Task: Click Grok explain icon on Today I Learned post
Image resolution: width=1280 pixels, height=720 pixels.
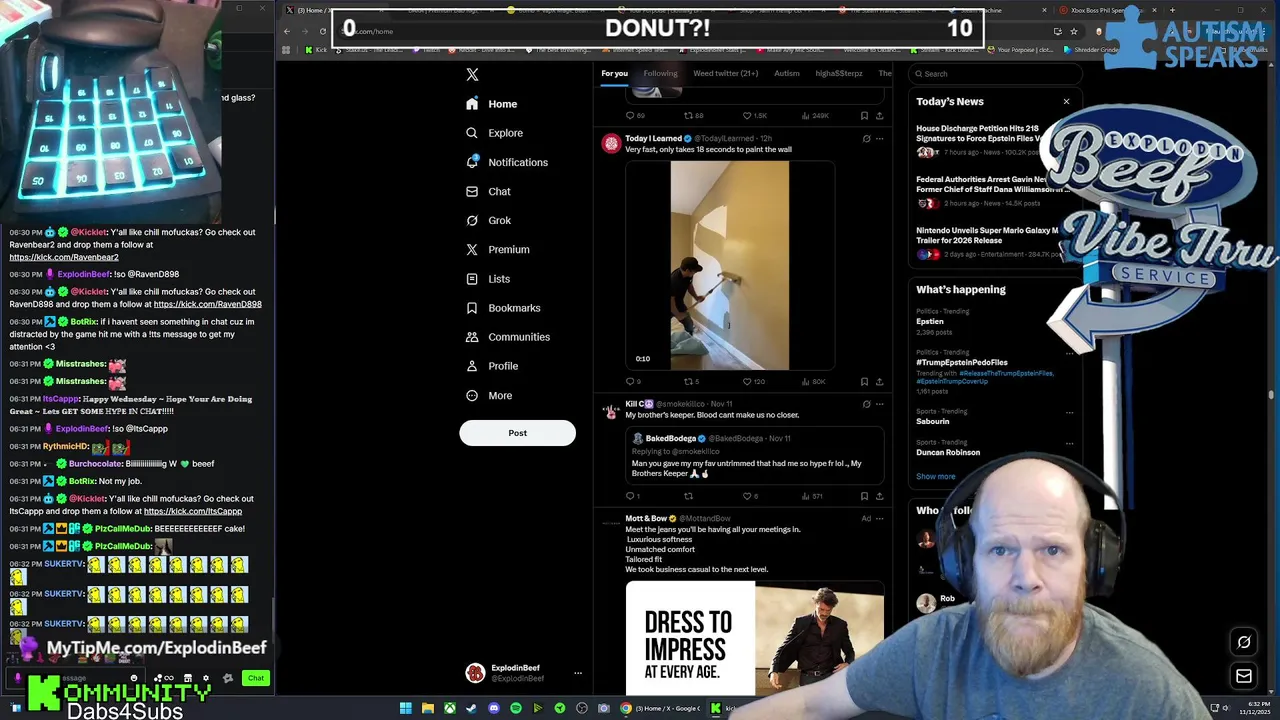Action: (866, 138)
